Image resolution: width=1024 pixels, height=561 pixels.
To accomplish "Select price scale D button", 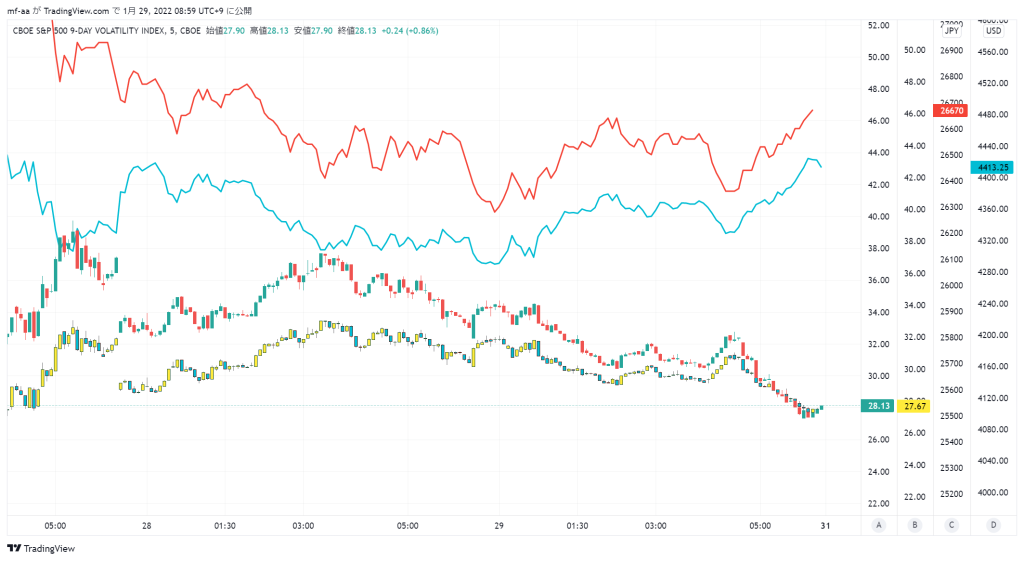I will 993,525.
